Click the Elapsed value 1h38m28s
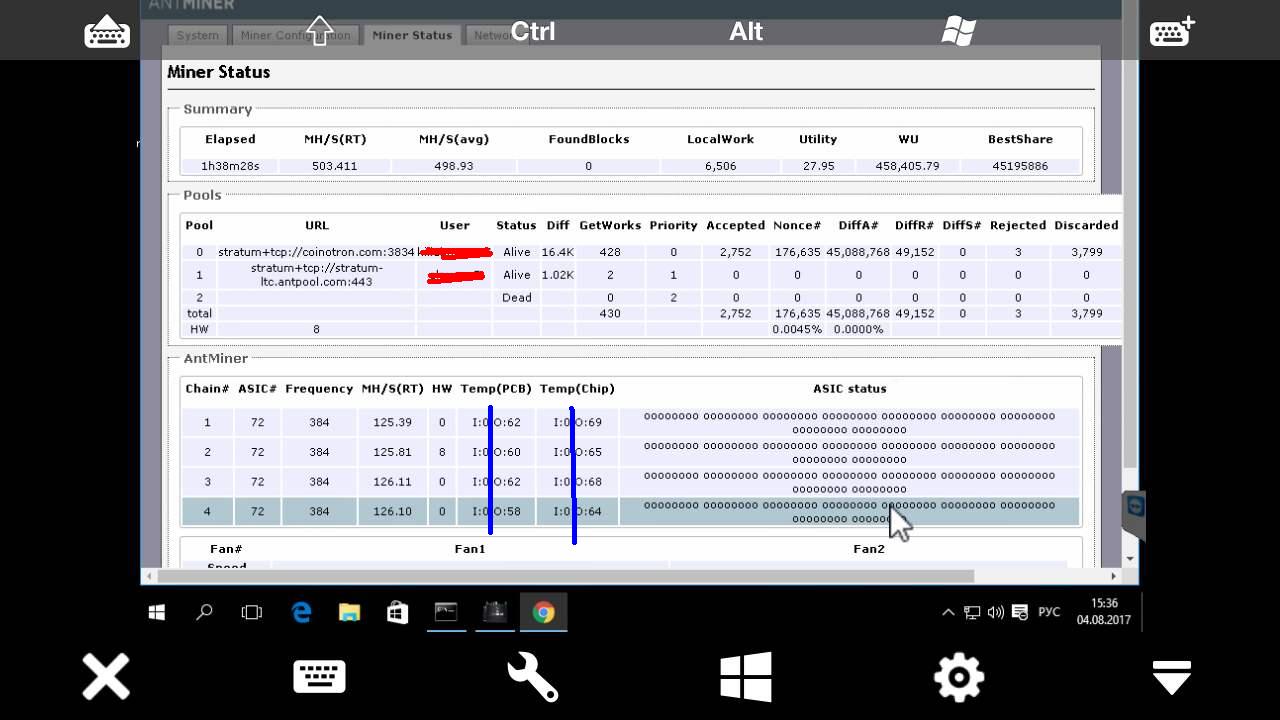 tap(230, 166)
